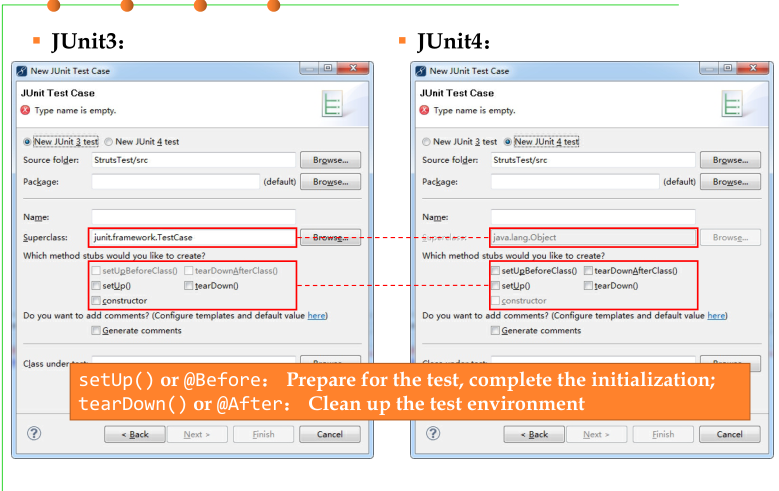Enable Generate comments in right dialog
Image resolution: width=779 pixels, height=491 pixels.
[x=495, y=330]
